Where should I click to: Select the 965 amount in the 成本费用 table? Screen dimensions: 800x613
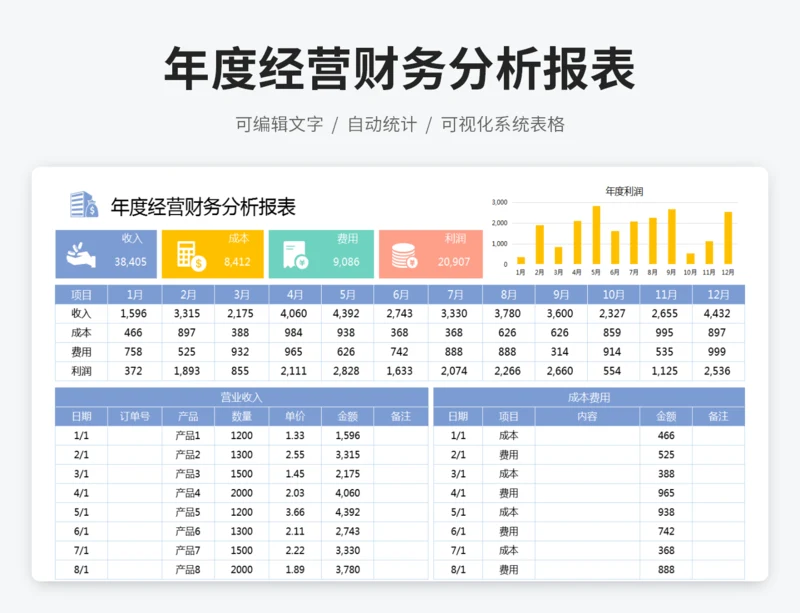(x=666, y=493)
